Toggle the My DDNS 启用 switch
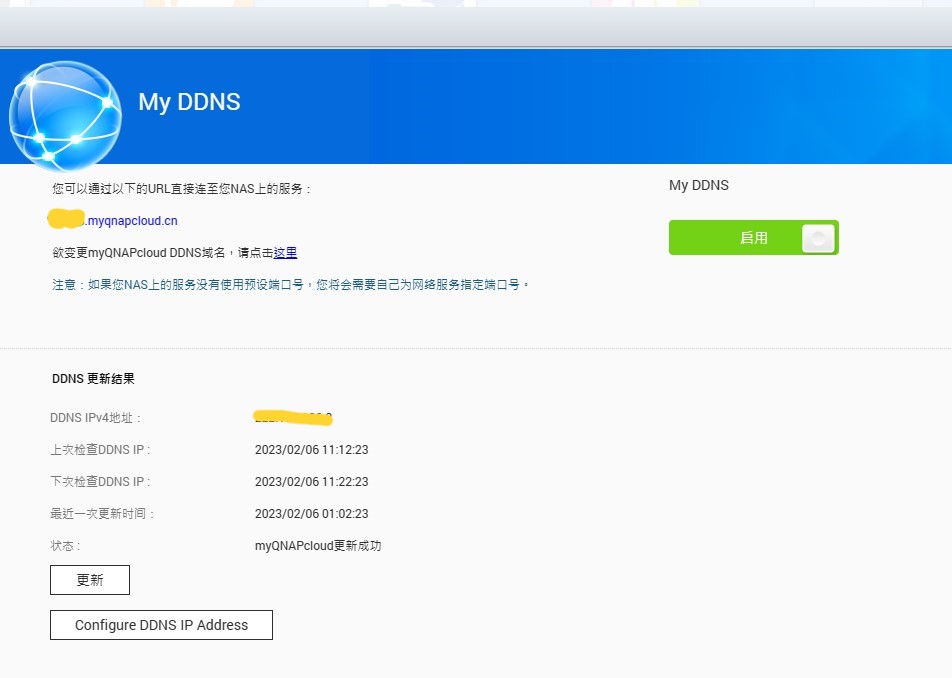 (753, 237)
